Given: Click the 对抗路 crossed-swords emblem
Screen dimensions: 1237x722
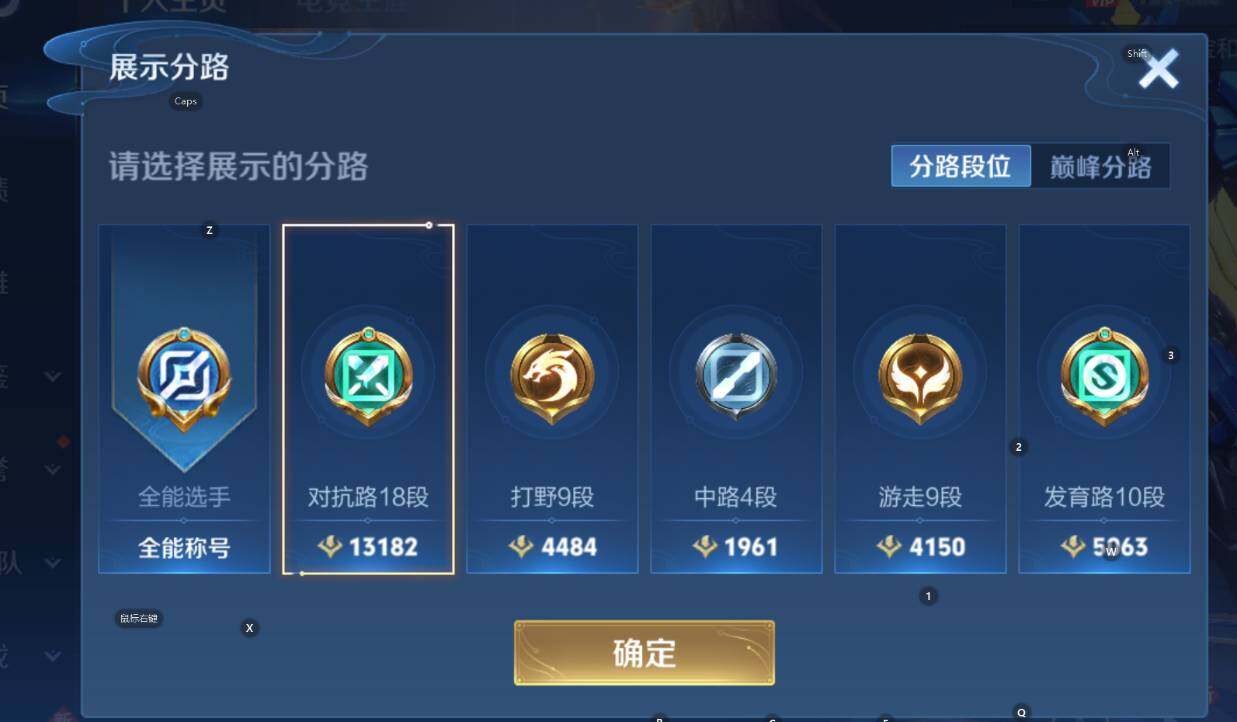Looking at the screenshot, I should (368, 375).
